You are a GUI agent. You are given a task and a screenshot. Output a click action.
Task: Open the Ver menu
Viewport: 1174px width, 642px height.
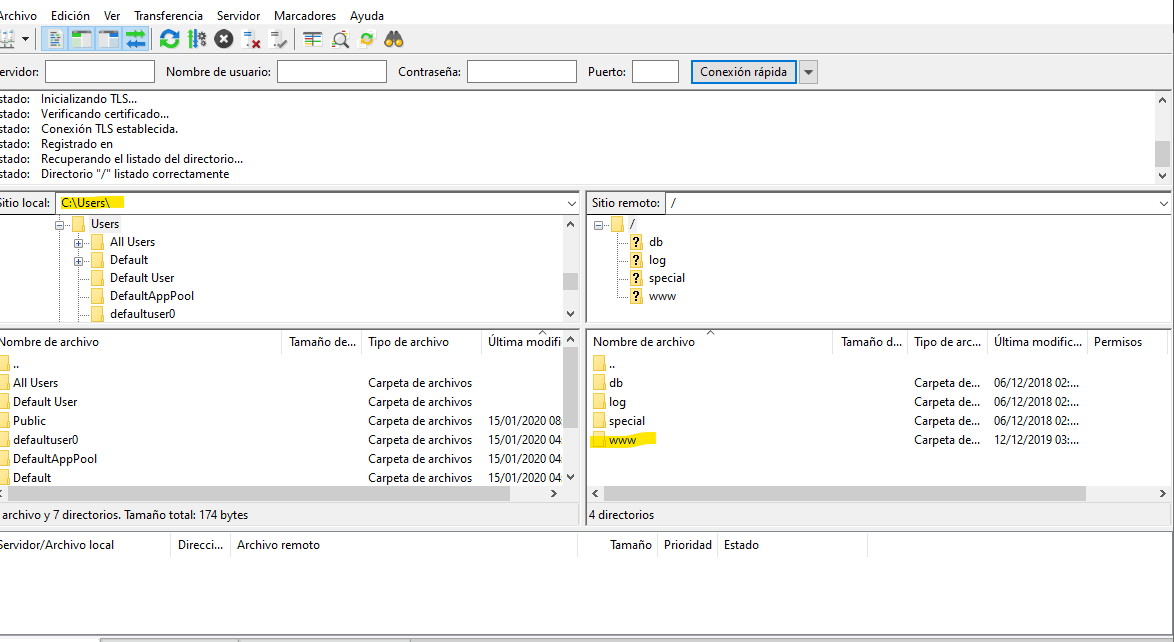(x=112, y=16)
